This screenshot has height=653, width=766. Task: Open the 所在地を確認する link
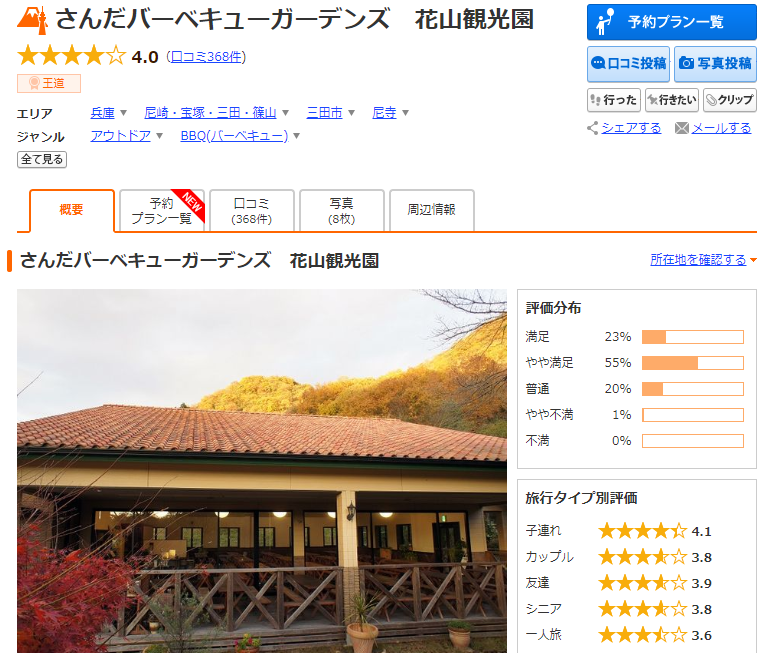tap(698, 260)
